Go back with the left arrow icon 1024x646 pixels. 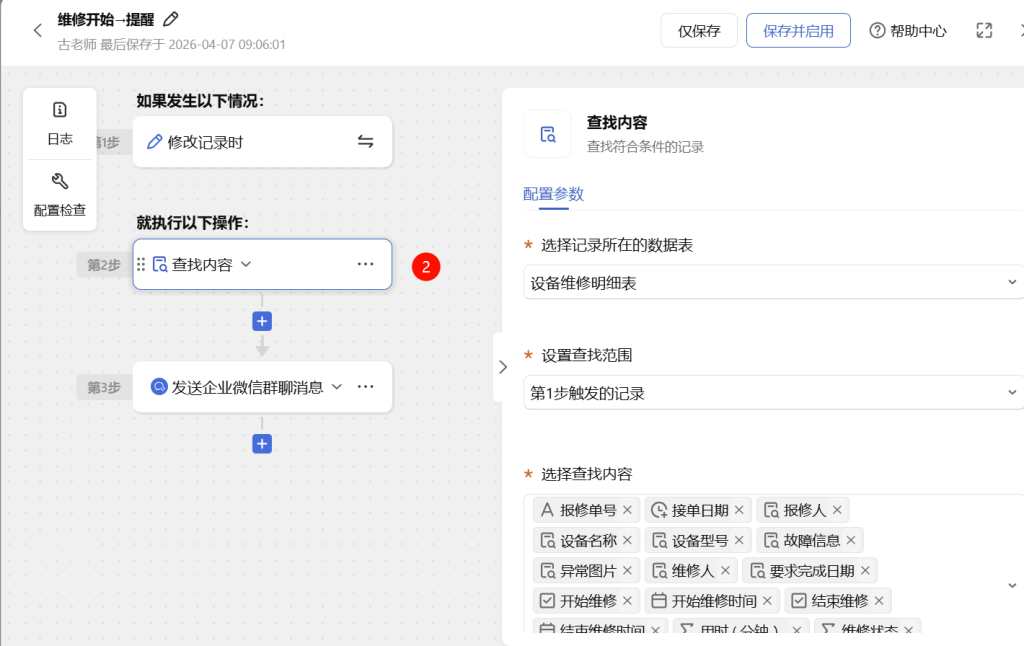(x=37, y=30)
